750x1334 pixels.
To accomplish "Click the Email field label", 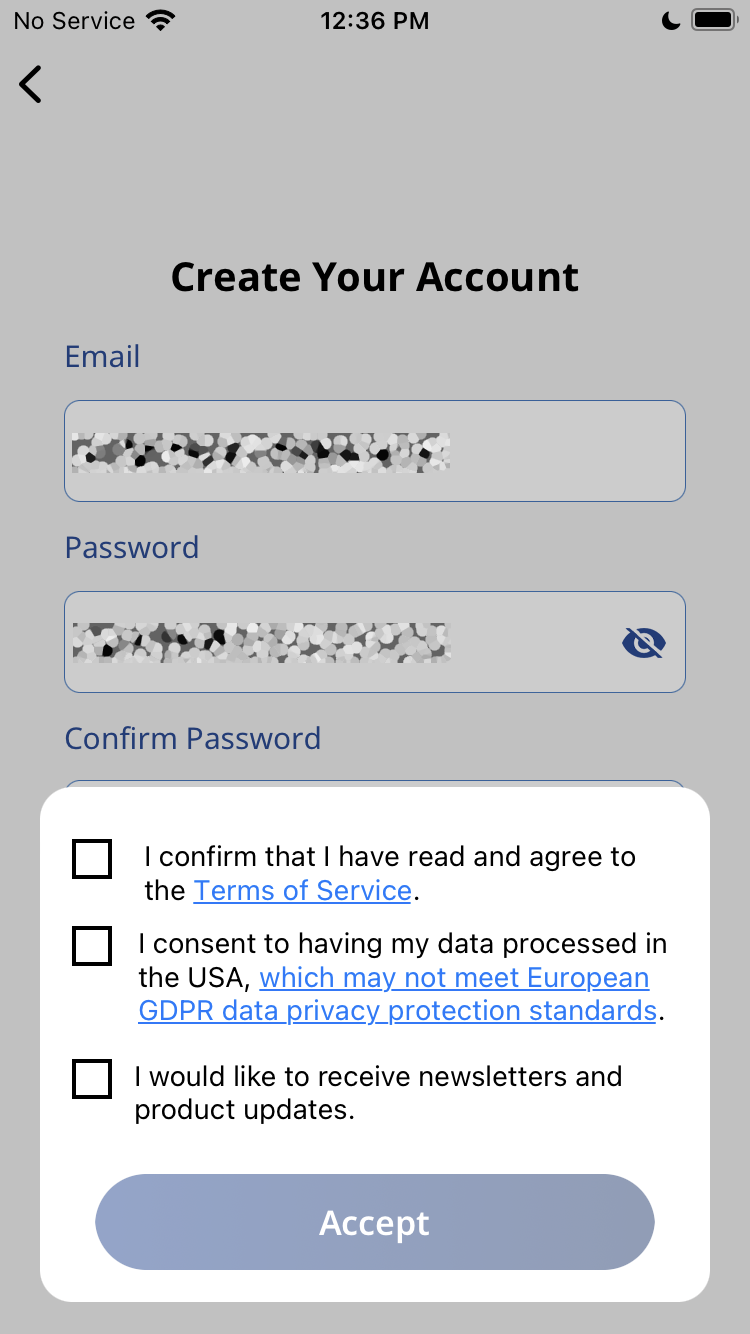I will [102, 357].
